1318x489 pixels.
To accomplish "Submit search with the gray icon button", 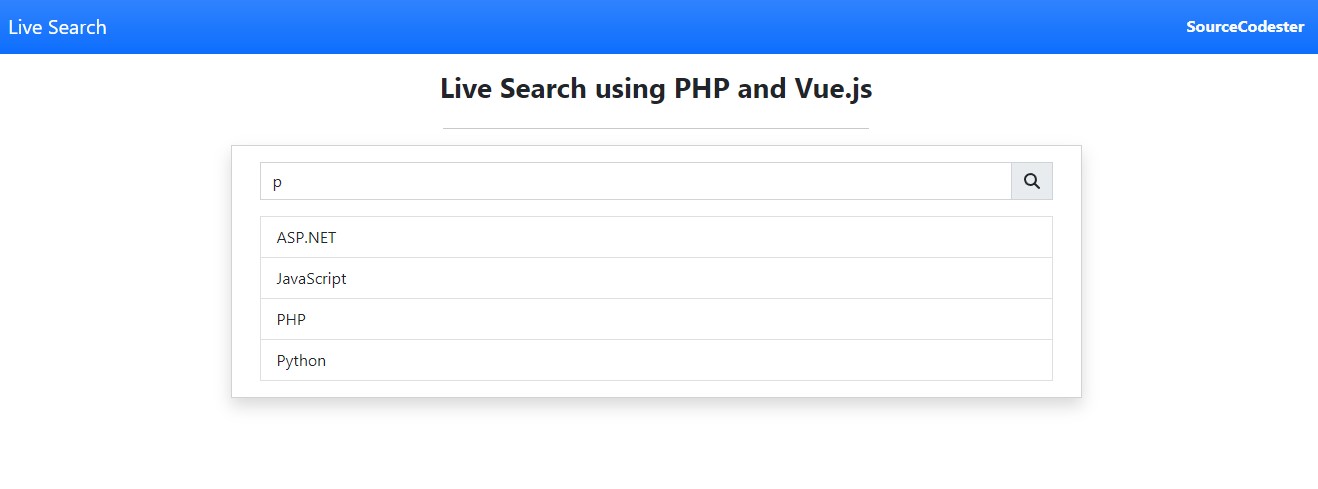I will point(1032,181).
